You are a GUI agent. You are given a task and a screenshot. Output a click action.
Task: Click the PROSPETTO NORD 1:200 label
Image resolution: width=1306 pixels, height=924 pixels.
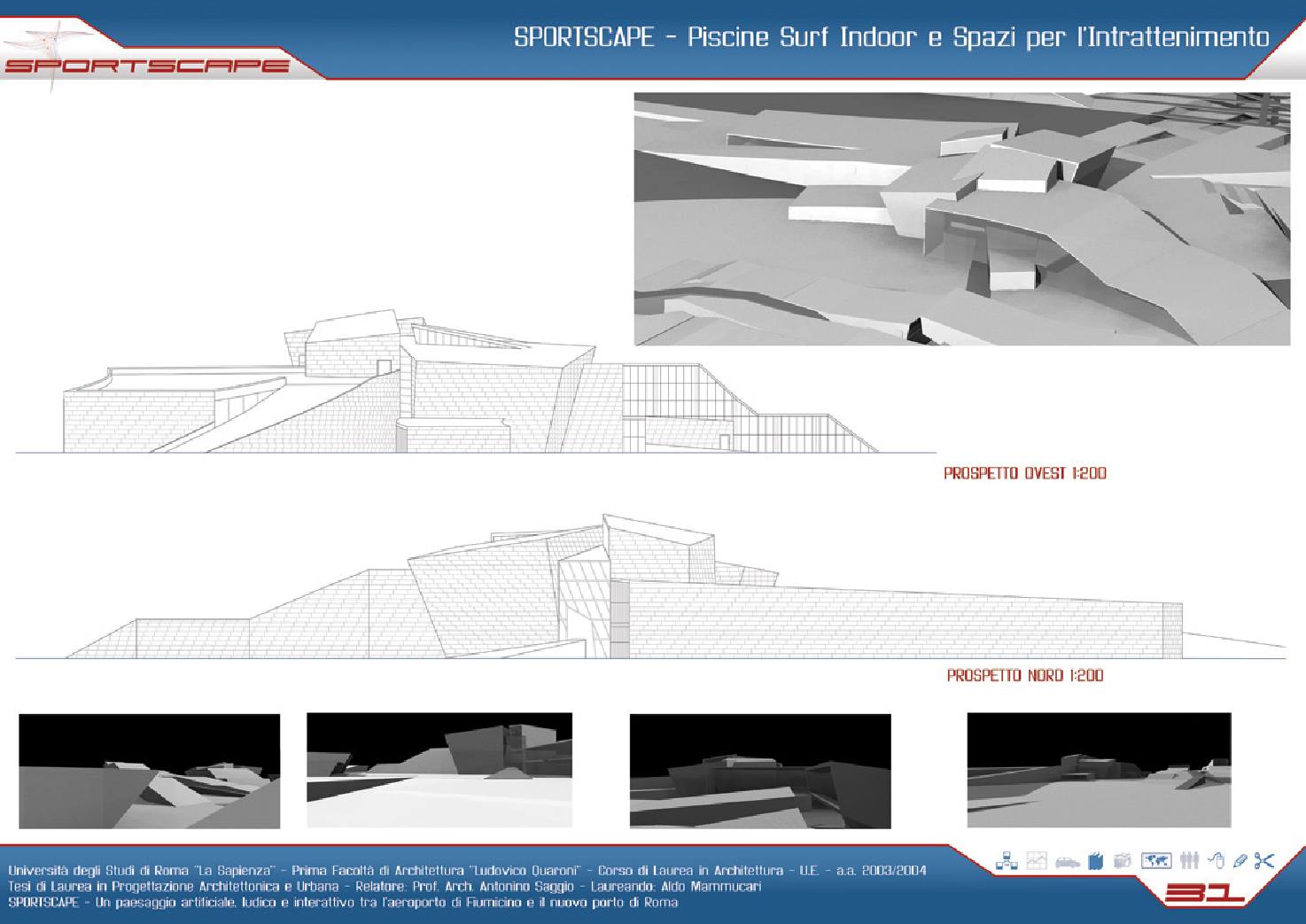point(1025,676)
